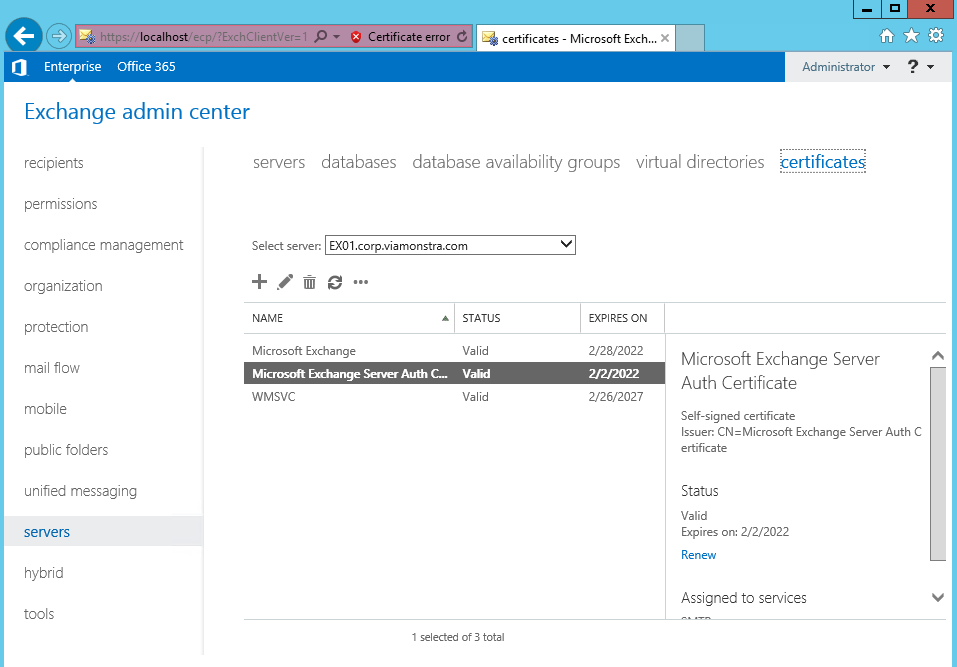Expand the Select server dropdown

tap(566, 245)
